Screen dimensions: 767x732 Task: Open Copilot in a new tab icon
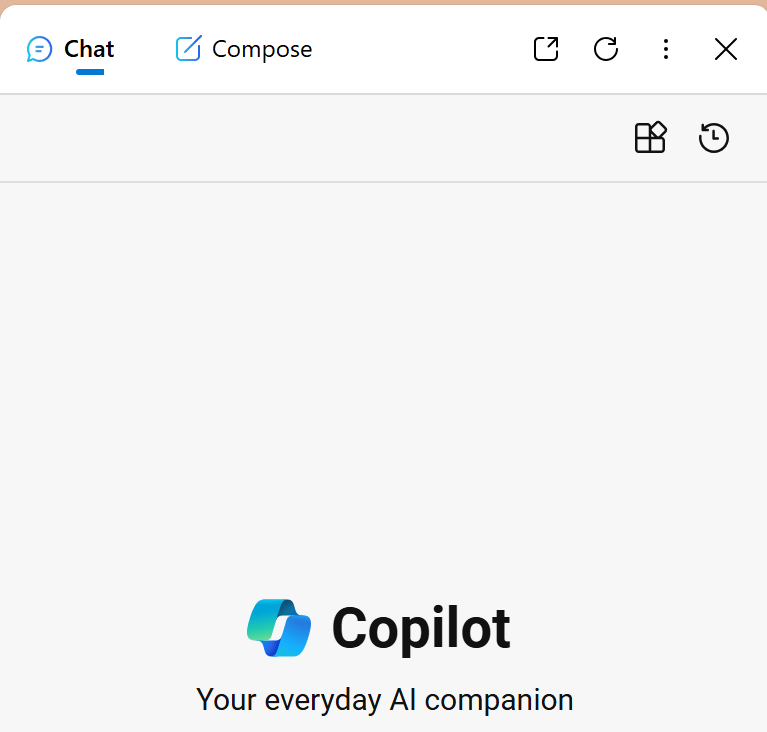coord(546,49)
